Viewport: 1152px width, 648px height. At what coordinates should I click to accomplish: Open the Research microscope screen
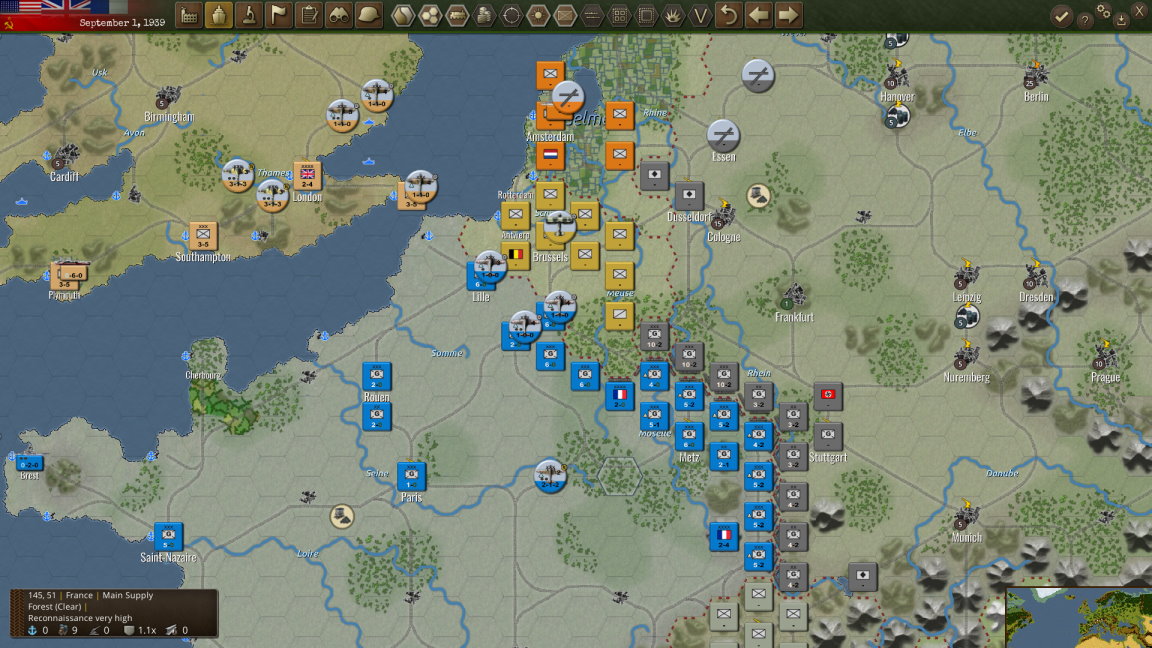[x=249, y=15]
